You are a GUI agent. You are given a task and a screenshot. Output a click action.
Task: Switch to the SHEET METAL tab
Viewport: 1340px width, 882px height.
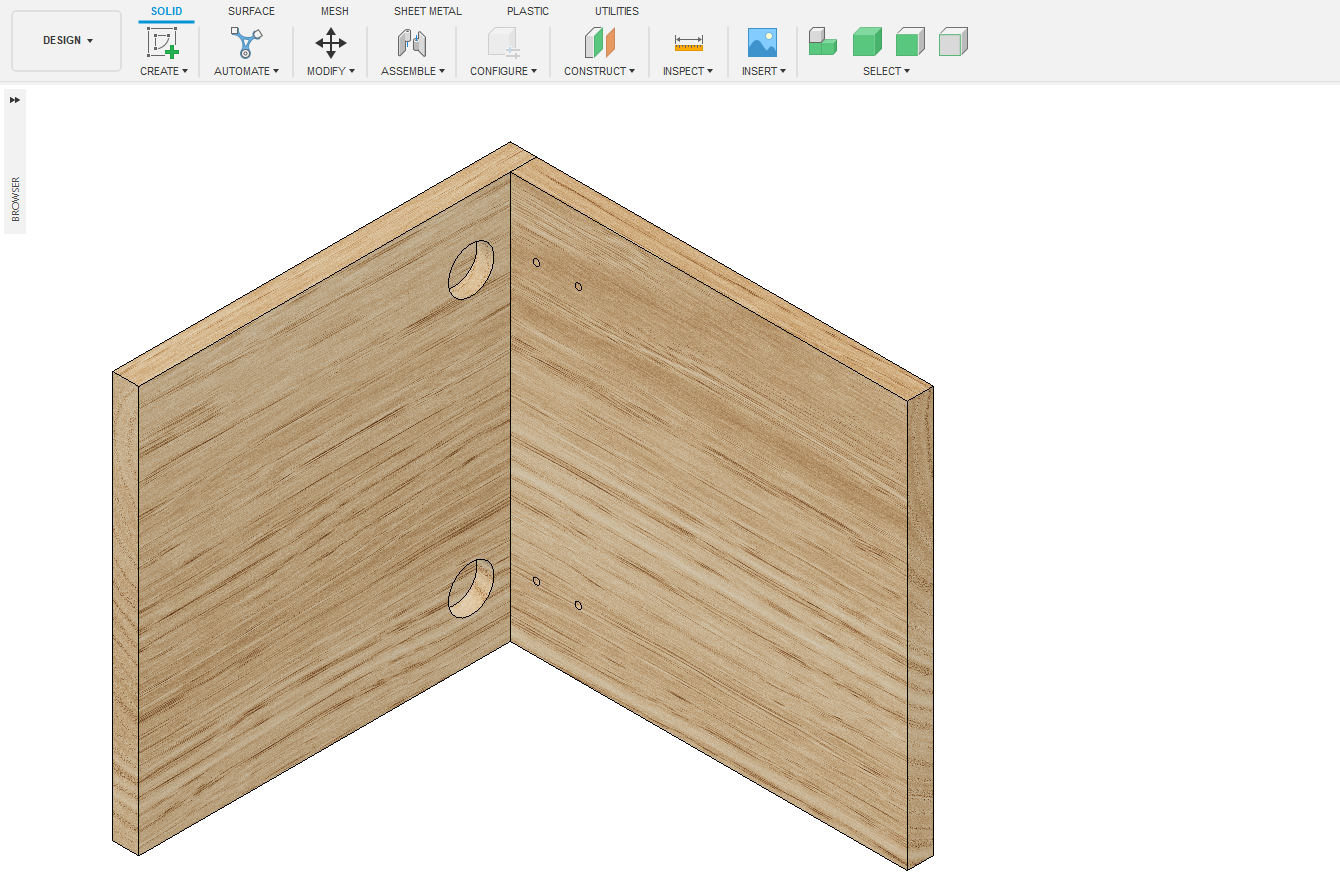point(427,11)
